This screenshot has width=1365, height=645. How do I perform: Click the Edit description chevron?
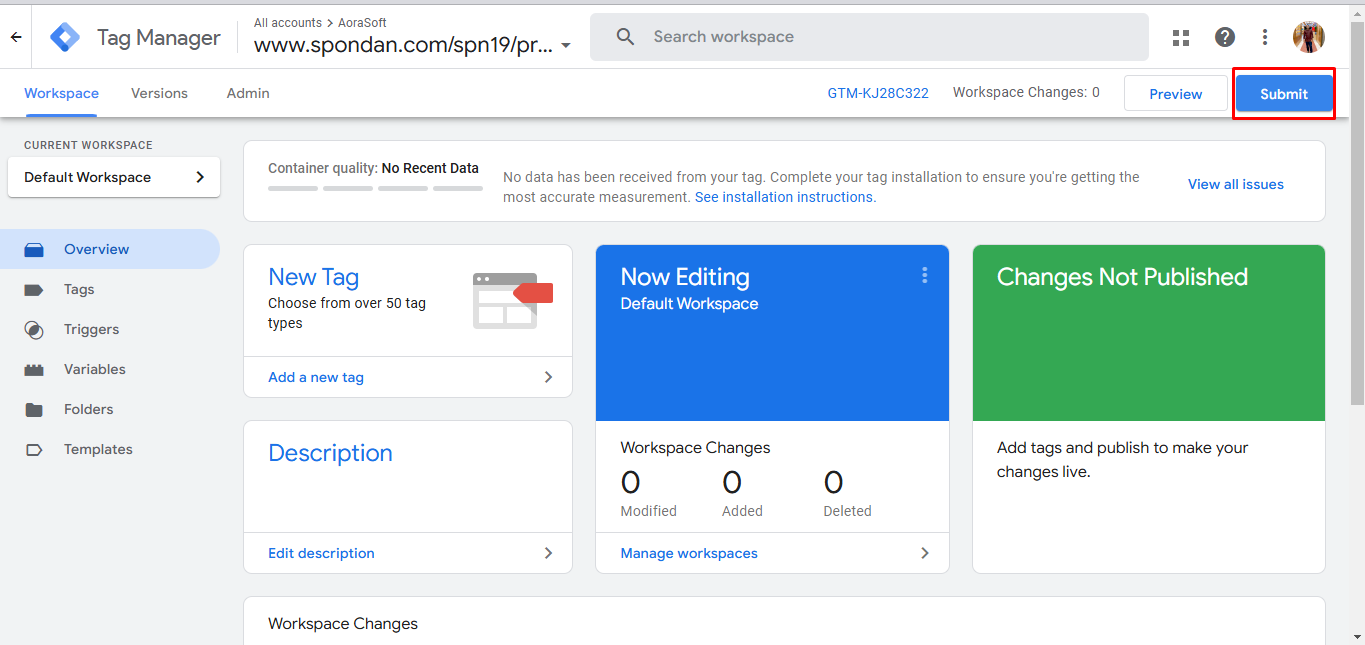coord(548,553)
